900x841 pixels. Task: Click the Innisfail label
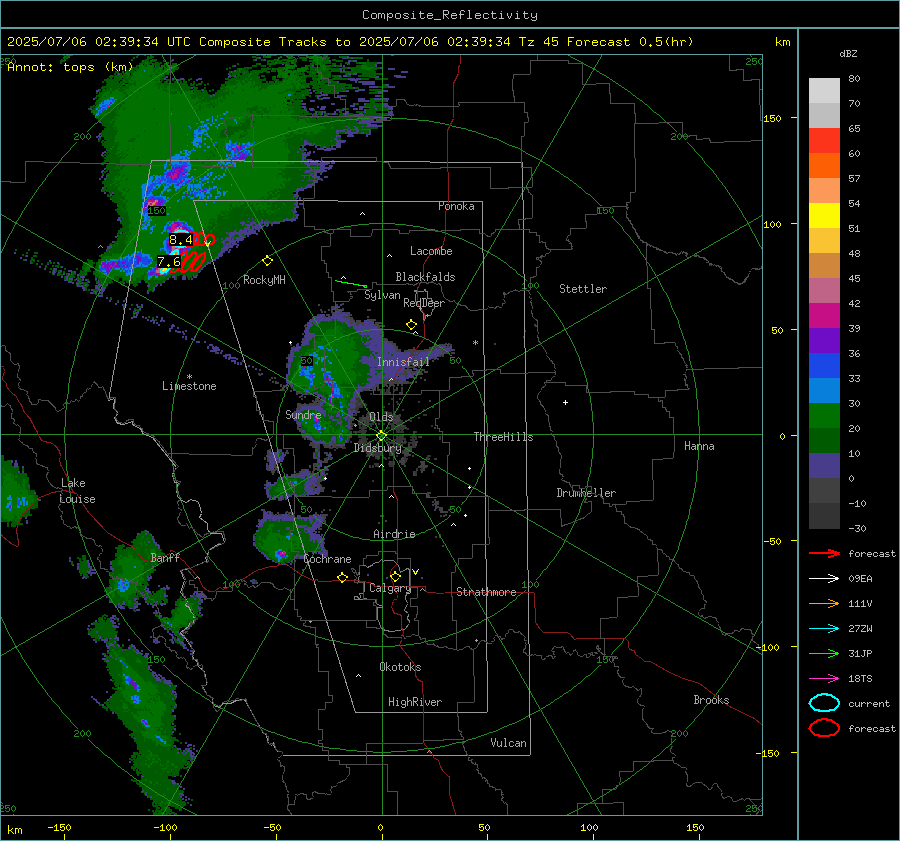[403, 362]
